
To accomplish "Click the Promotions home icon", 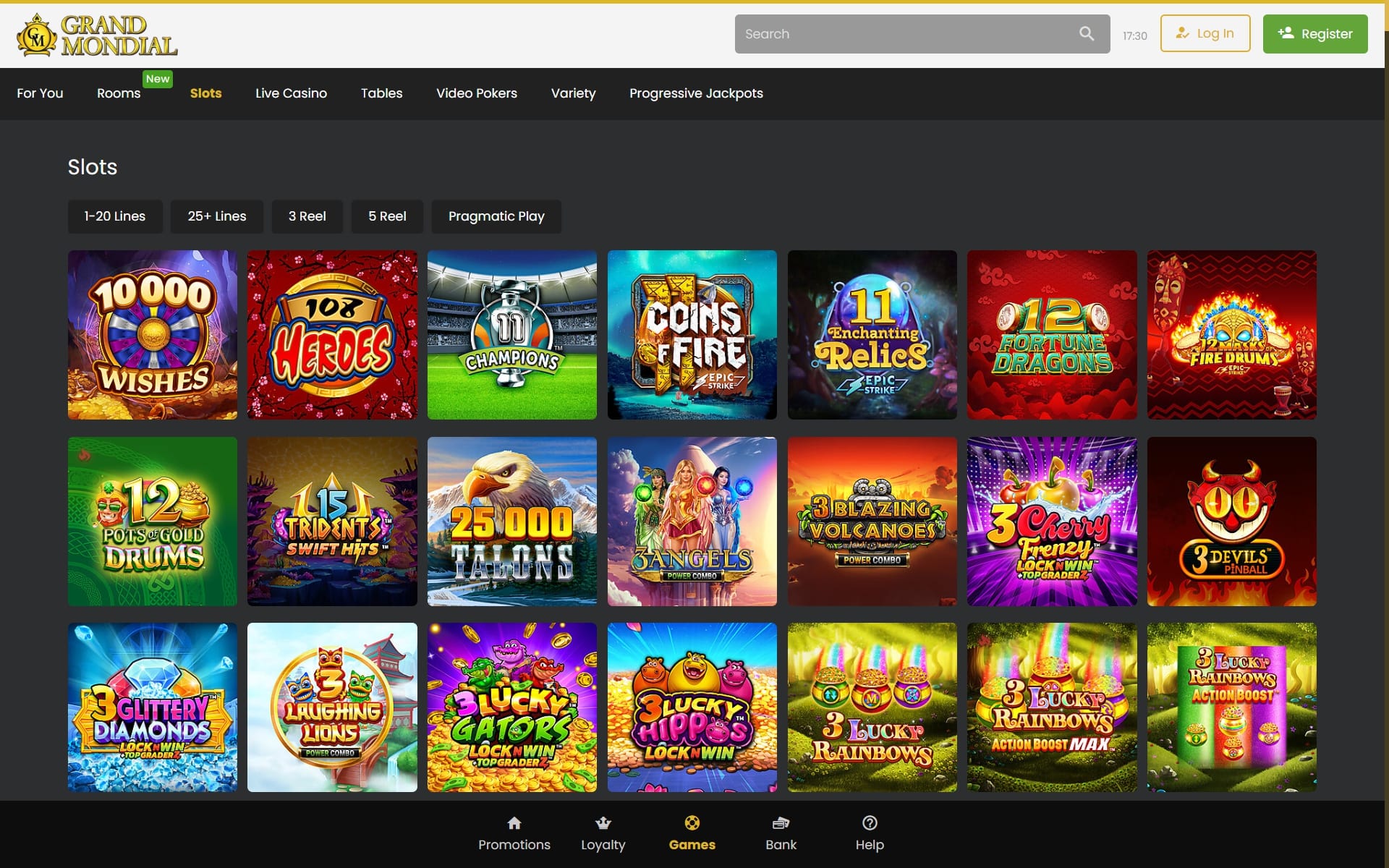I will (514, 823).
